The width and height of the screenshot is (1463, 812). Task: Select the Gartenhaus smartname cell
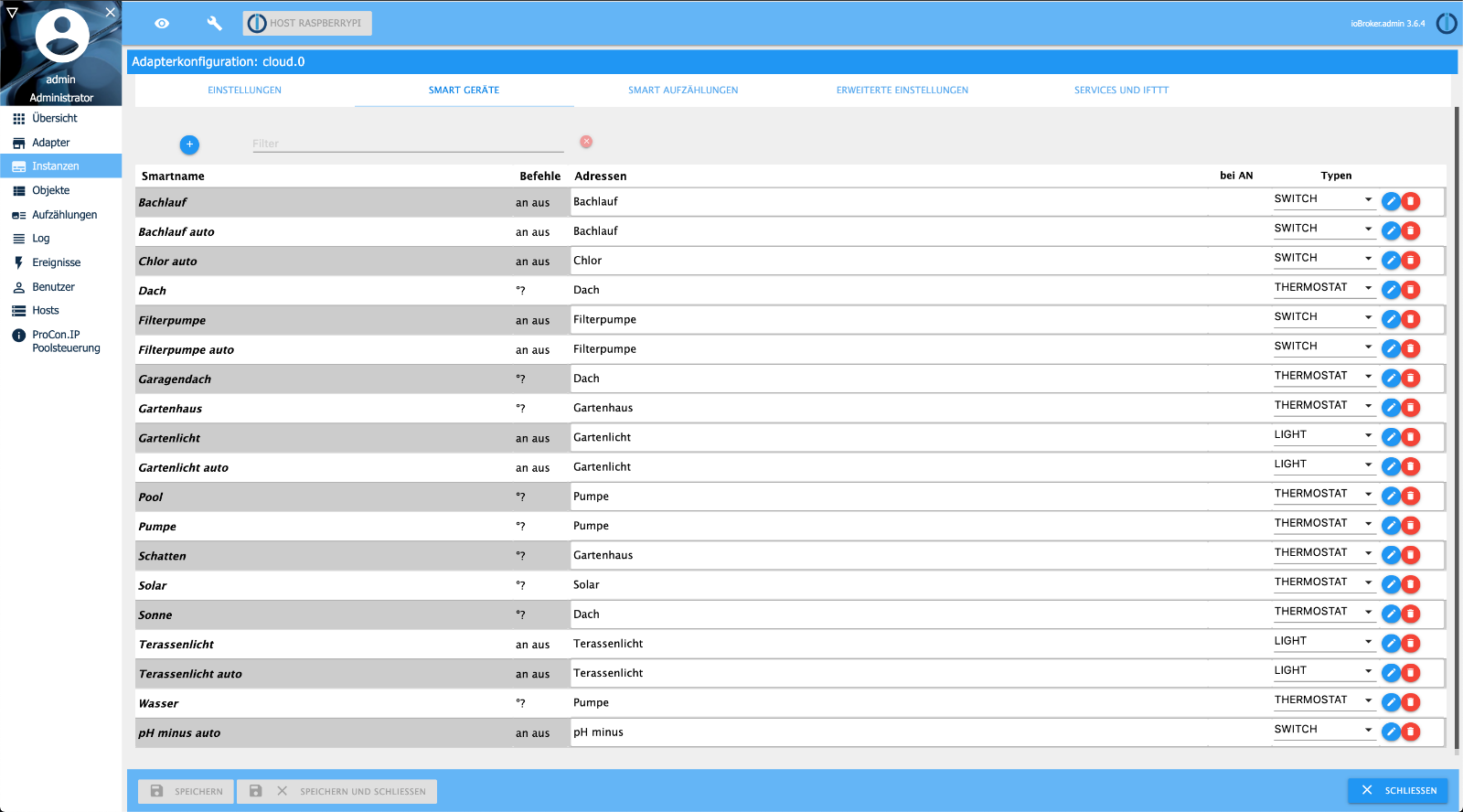(324, 409)
